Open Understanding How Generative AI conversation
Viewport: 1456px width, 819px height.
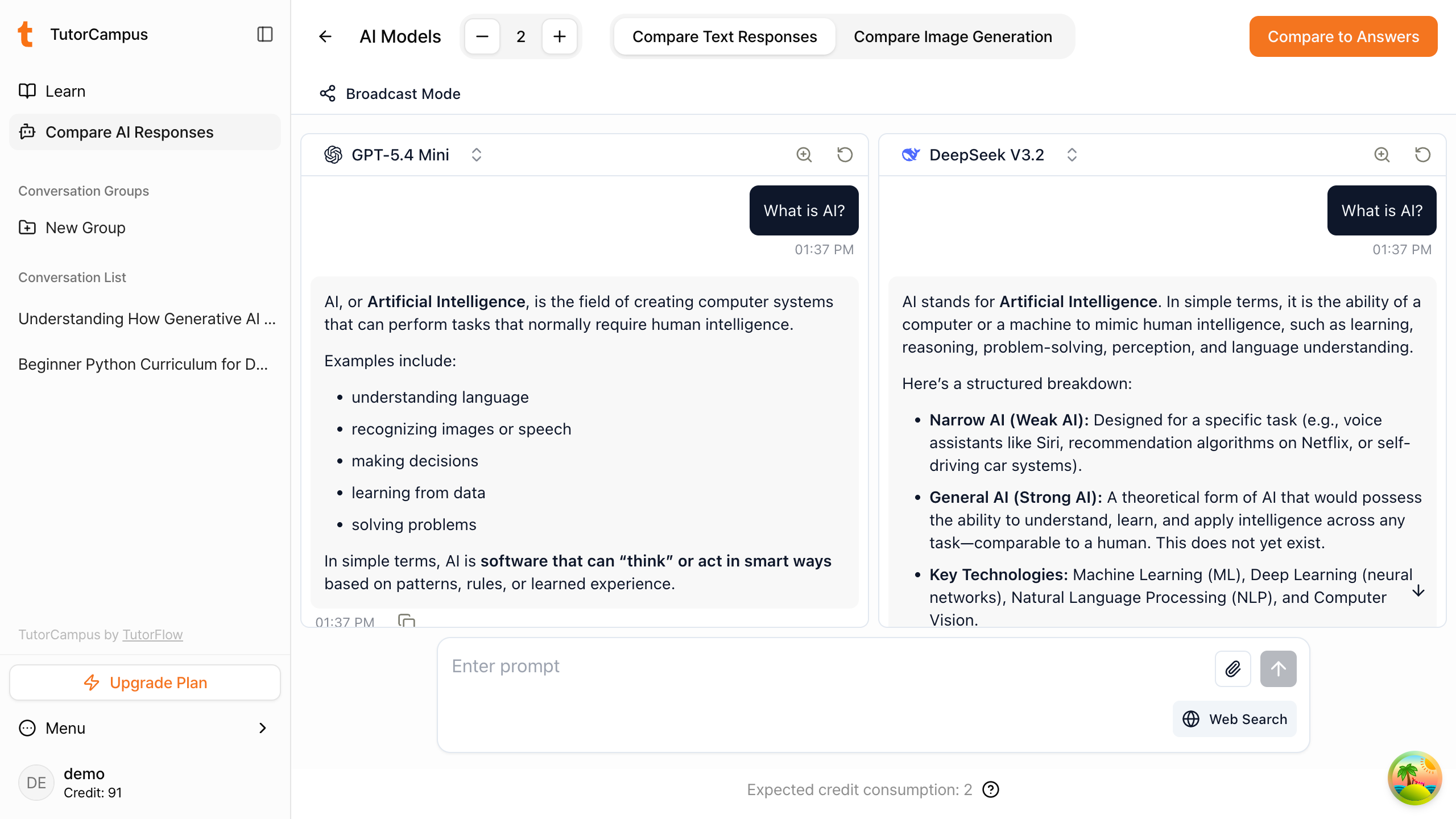(x=146, y=318)
